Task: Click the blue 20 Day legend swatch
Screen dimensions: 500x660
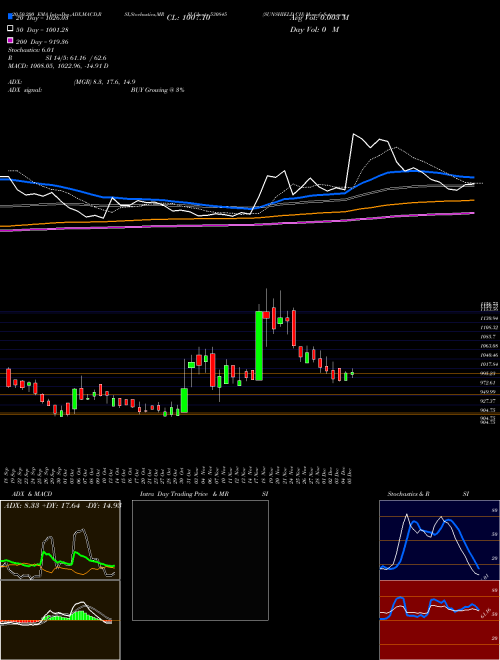Action: 10,17
